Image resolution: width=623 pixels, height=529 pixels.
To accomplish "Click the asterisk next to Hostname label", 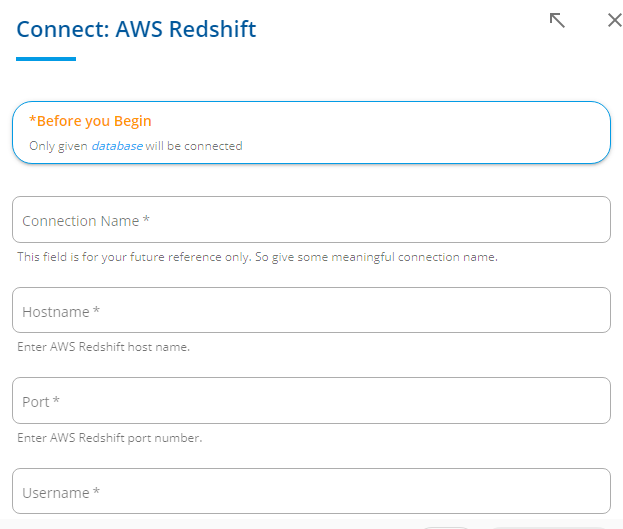I will point(96,310).
